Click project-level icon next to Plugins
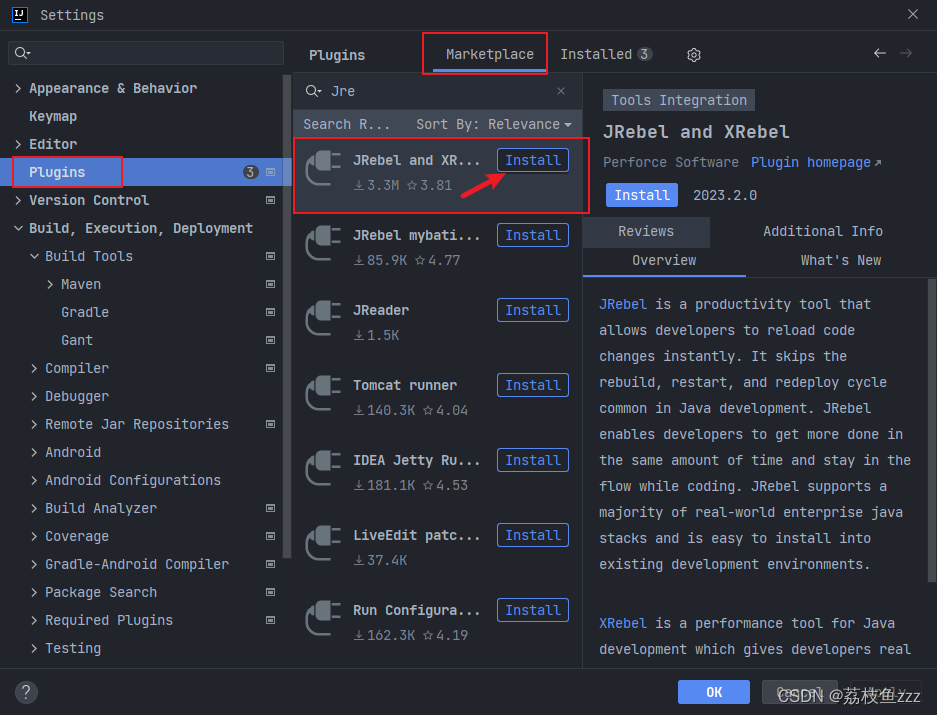This screenshot has height=715, width=937. coord(270,172)
